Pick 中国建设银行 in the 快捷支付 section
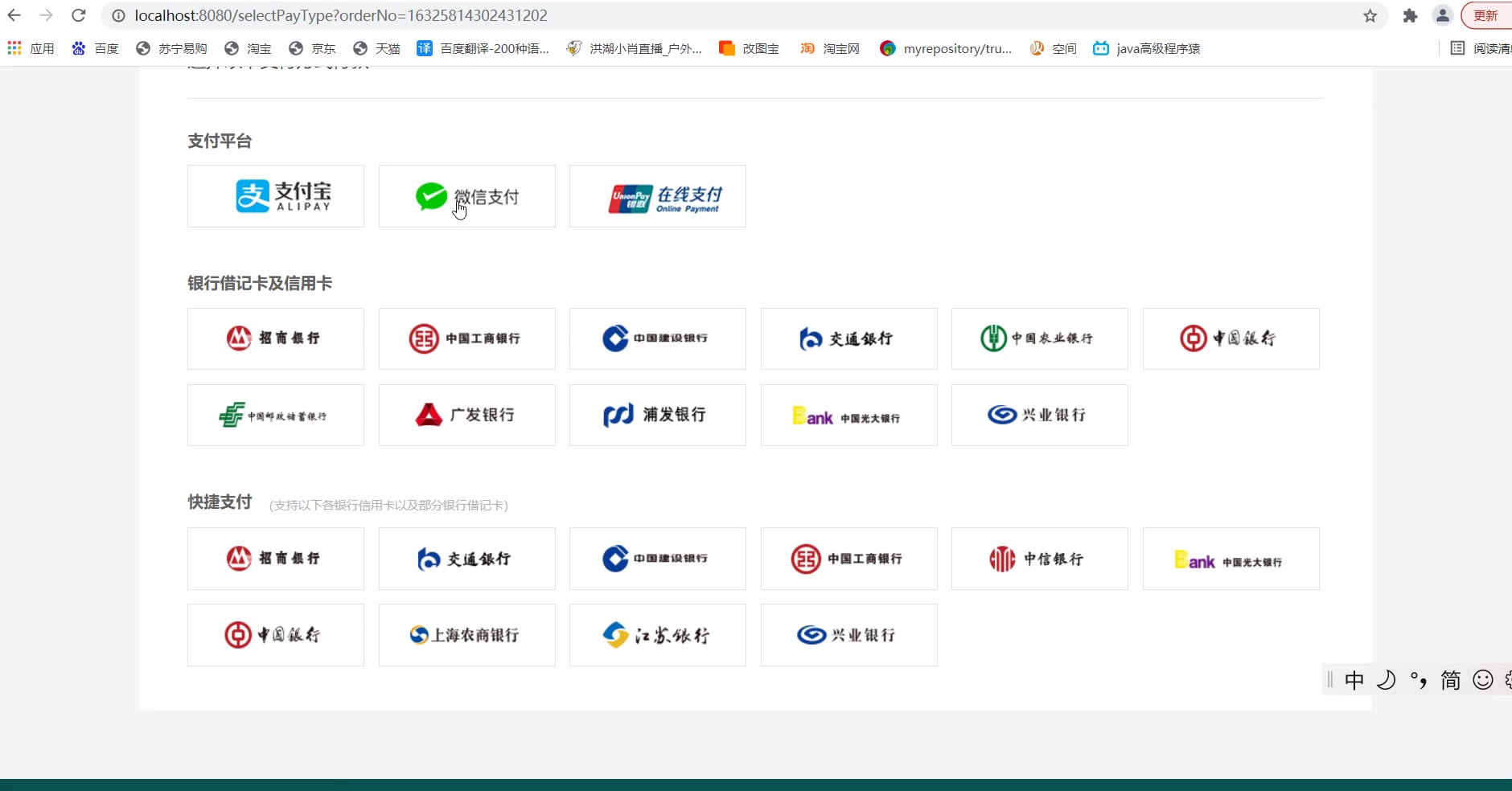The image size is (1512, 791). [658, 559]
